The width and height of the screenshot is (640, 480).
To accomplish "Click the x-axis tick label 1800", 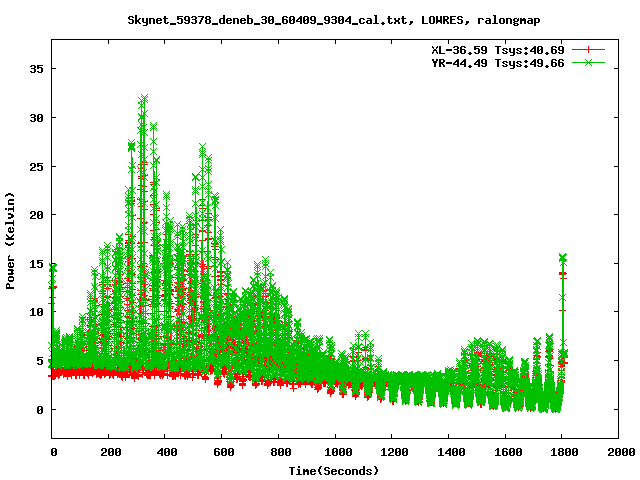I will (564, 452).
